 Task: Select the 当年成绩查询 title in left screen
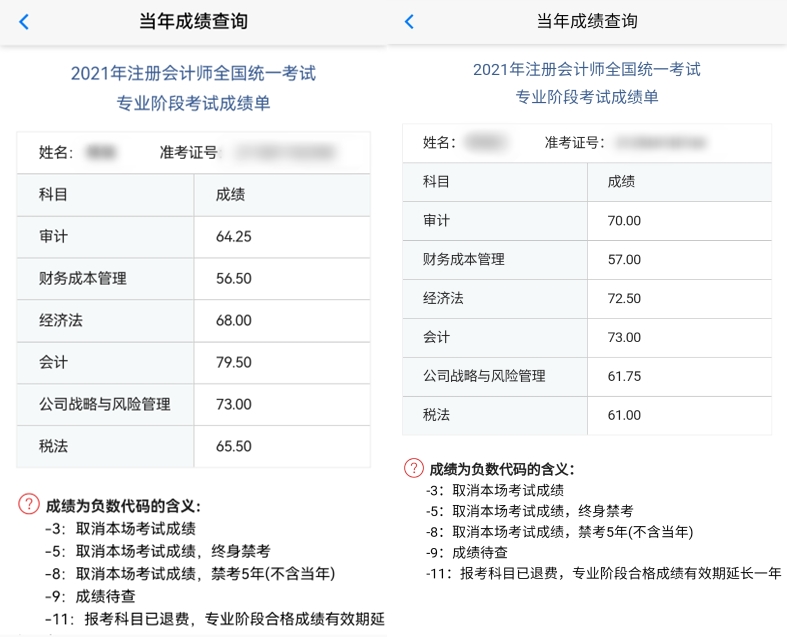coord(193,22)
